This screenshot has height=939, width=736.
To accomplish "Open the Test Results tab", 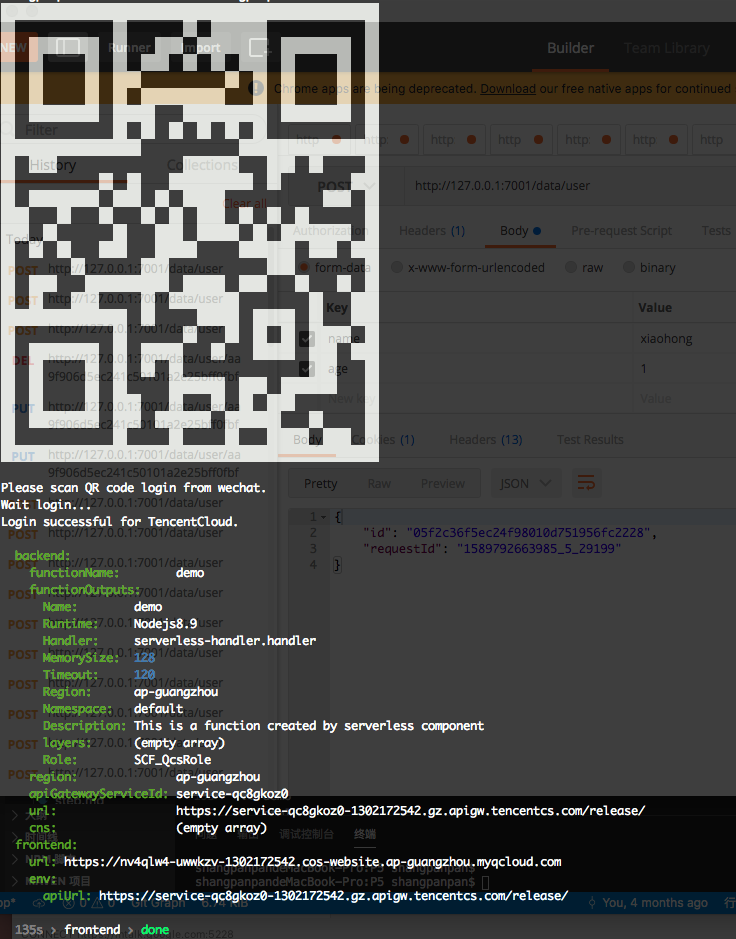I will click(590, 440).
